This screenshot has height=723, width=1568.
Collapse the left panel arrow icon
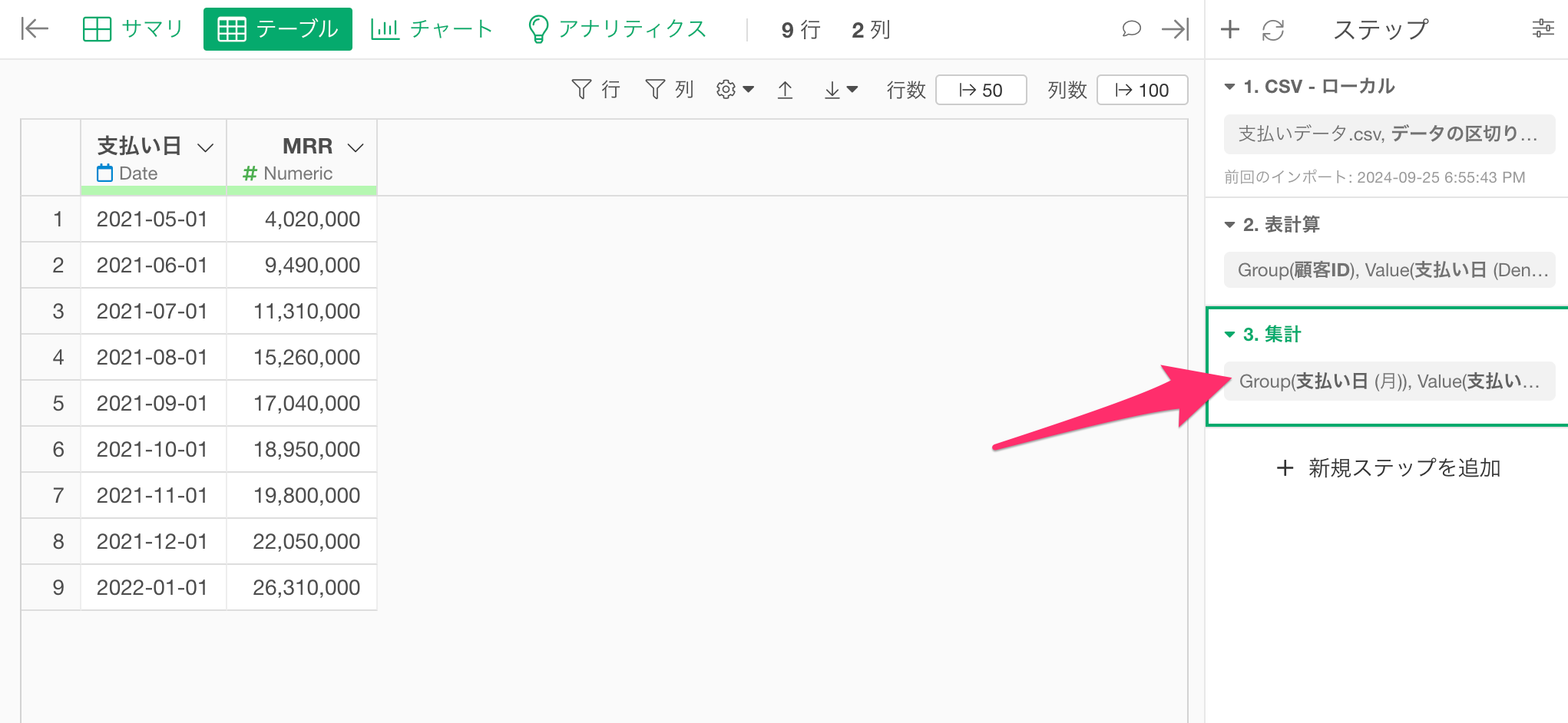[x=35, y=29]
